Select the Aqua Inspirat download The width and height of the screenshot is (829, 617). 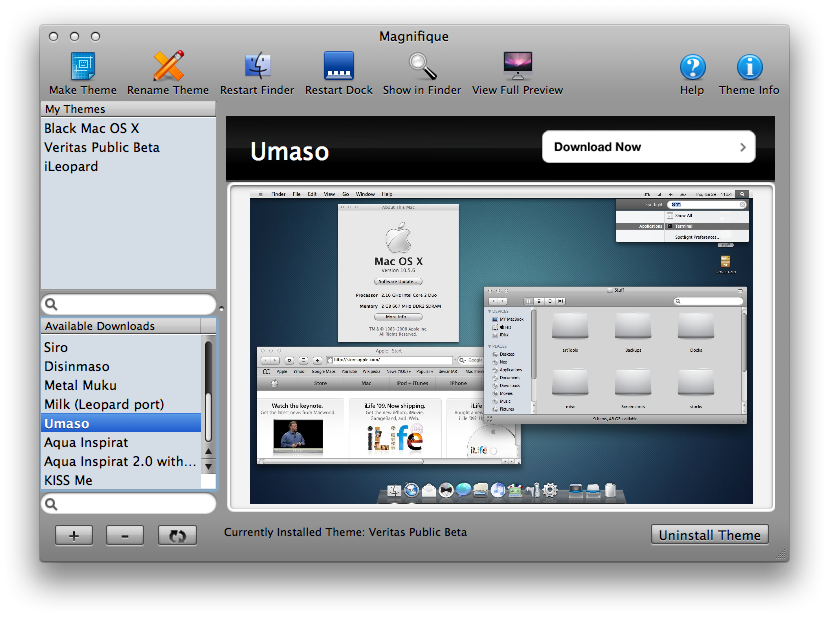tap(121, 443)
